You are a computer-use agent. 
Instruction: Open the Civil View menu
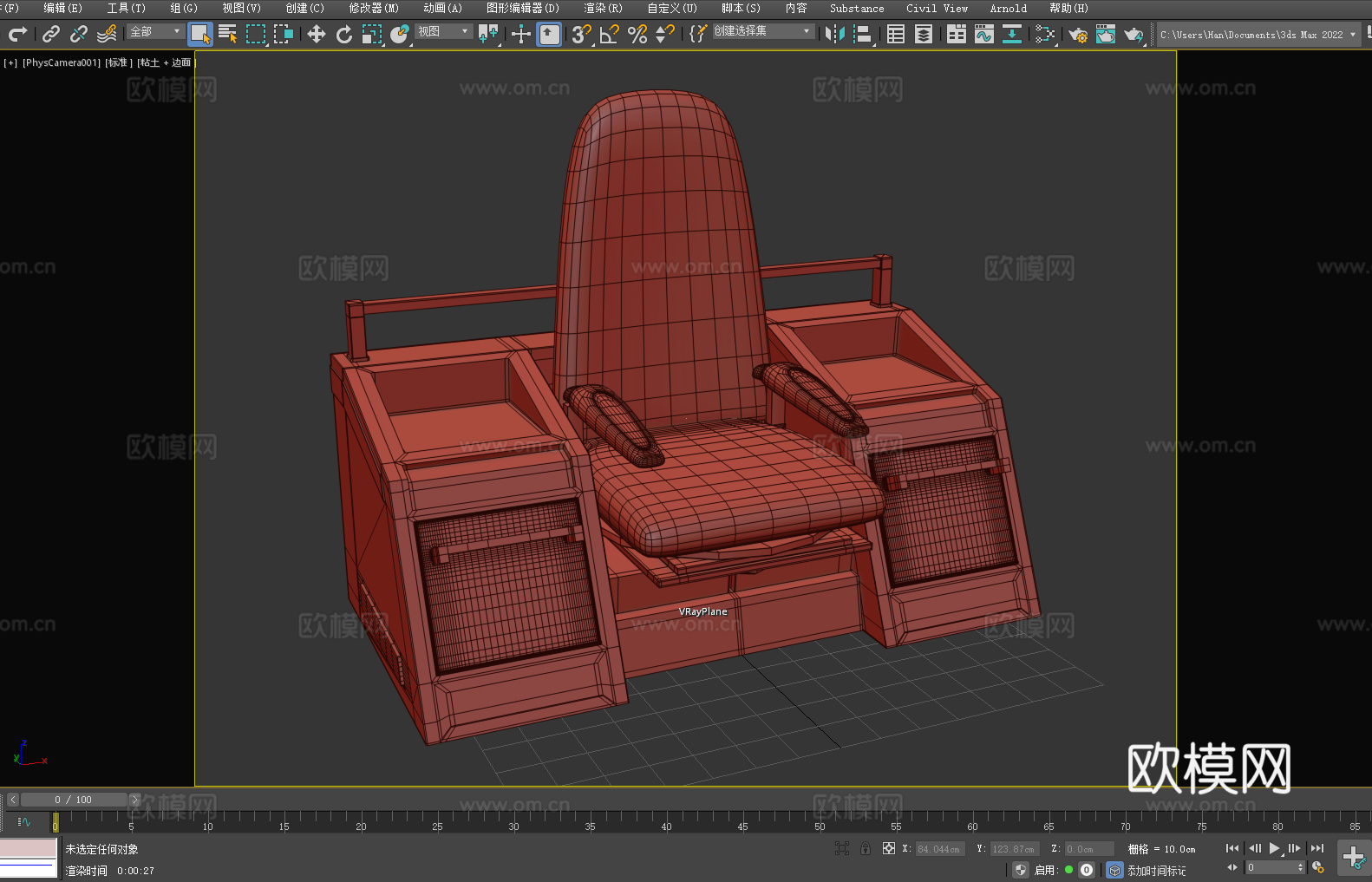[x=937, y=8]
